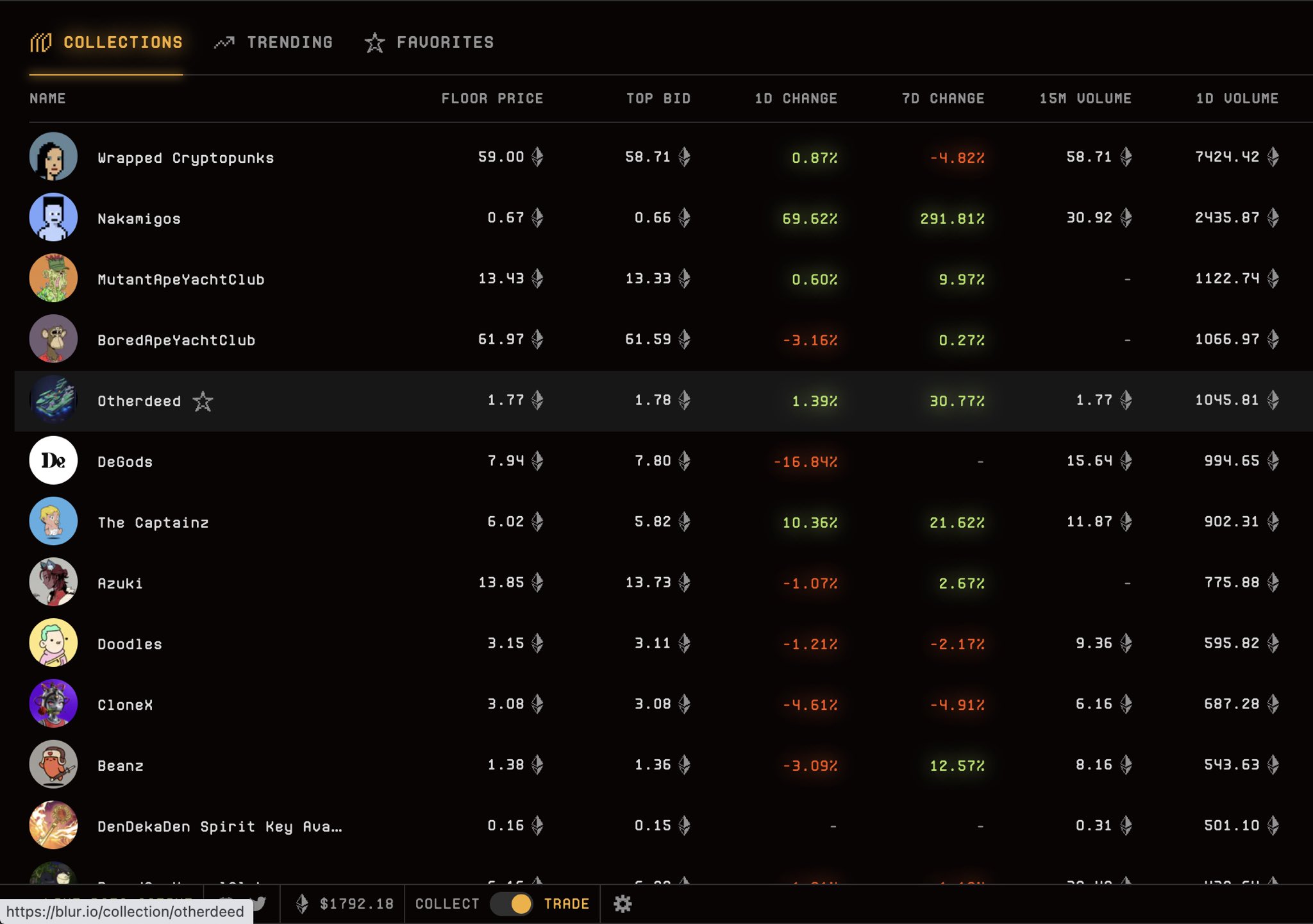Select the TRADE mode label
Screen dimensions: 1313x924
(566, 904)
